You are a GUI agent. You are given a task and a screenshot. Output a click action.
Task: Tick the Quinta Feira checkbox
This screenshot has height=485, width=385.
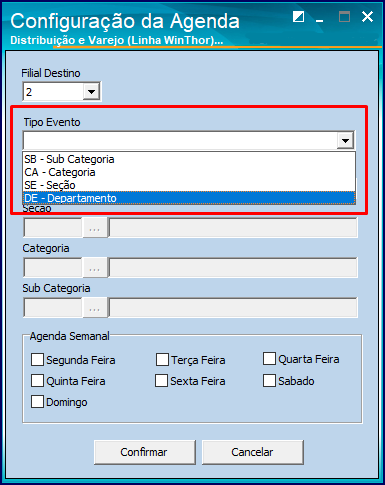point(37,381)
